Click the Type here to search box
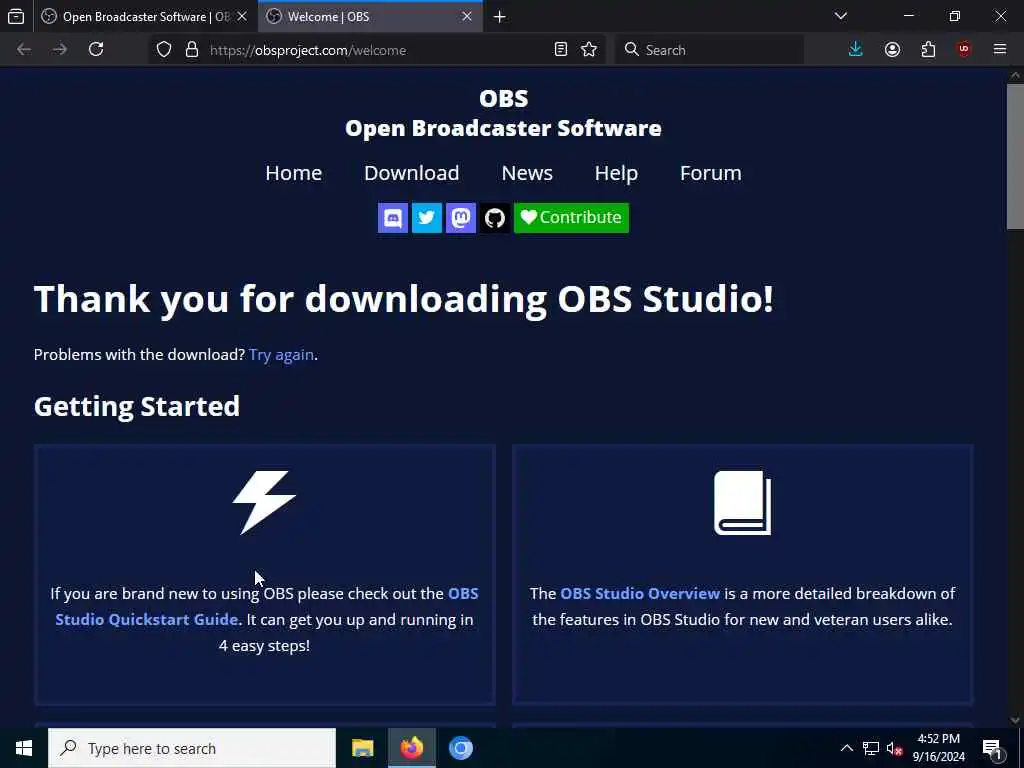The height and width of the screenshot is (768, 1024). click(x=192, y=748)
